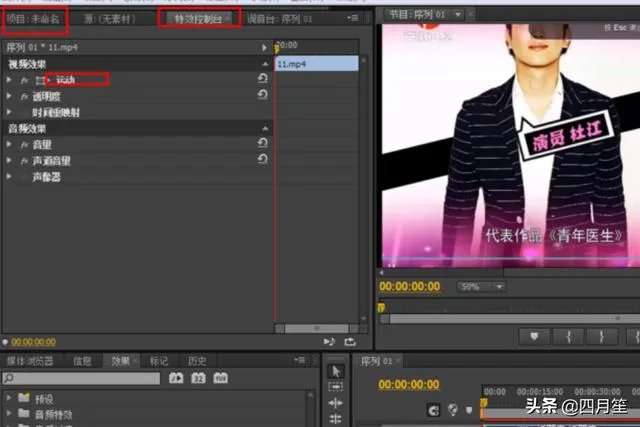Click the sequence timeline timecode 00:00:00:00
Screen dimensions: 640x427
point(409,384)
